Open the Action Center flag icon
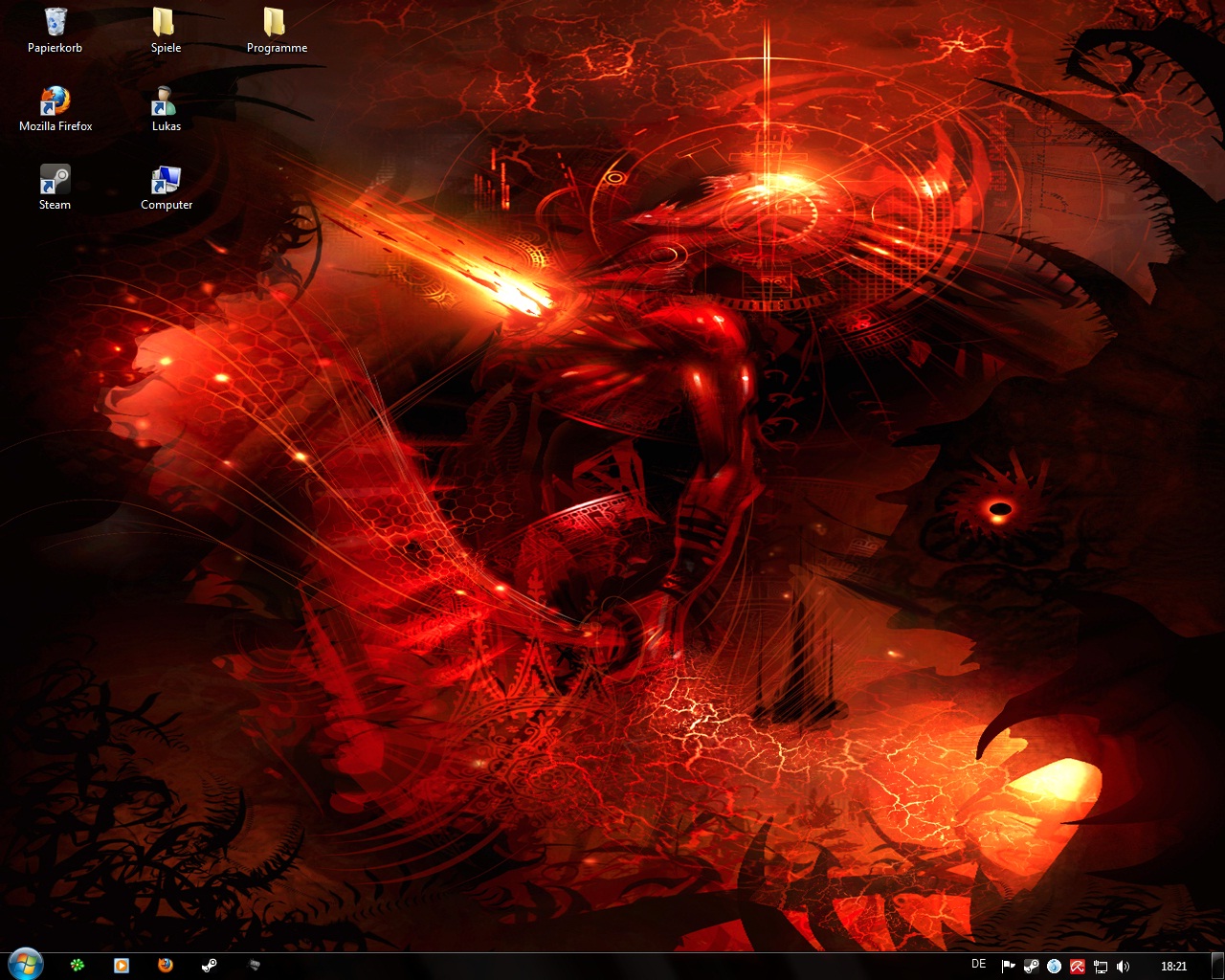This screenshot has height=980, width=1225. (1008, 967)
